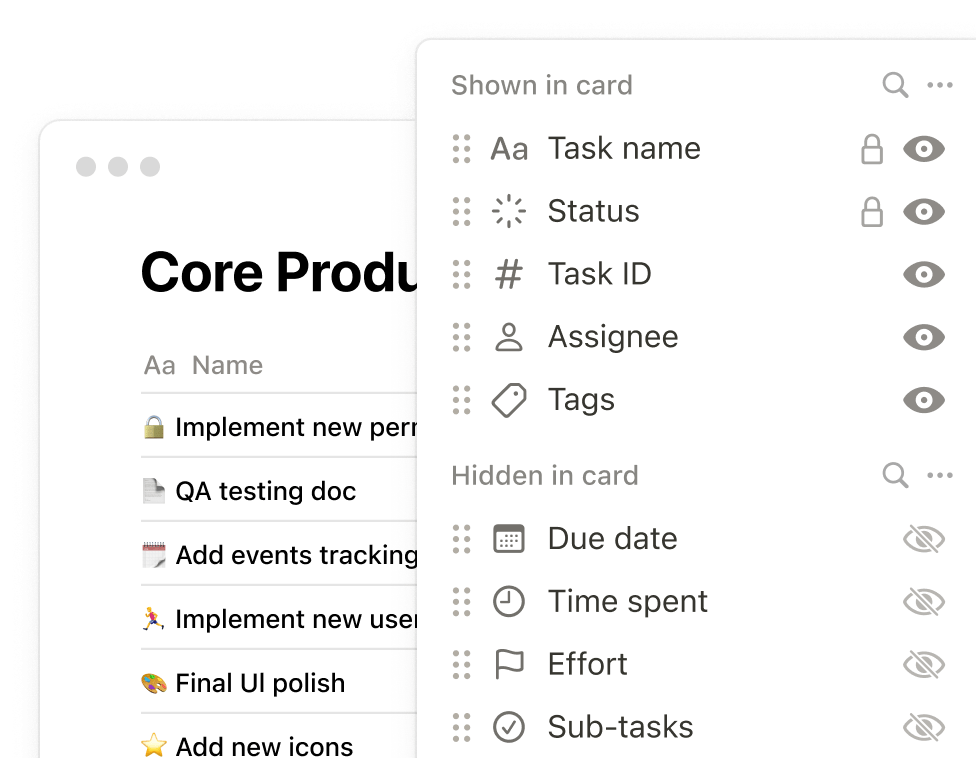The width and height of the screenshot is (976, 758).
Task: Open the more options menu for Shown in card
Action: pos(940,85)
